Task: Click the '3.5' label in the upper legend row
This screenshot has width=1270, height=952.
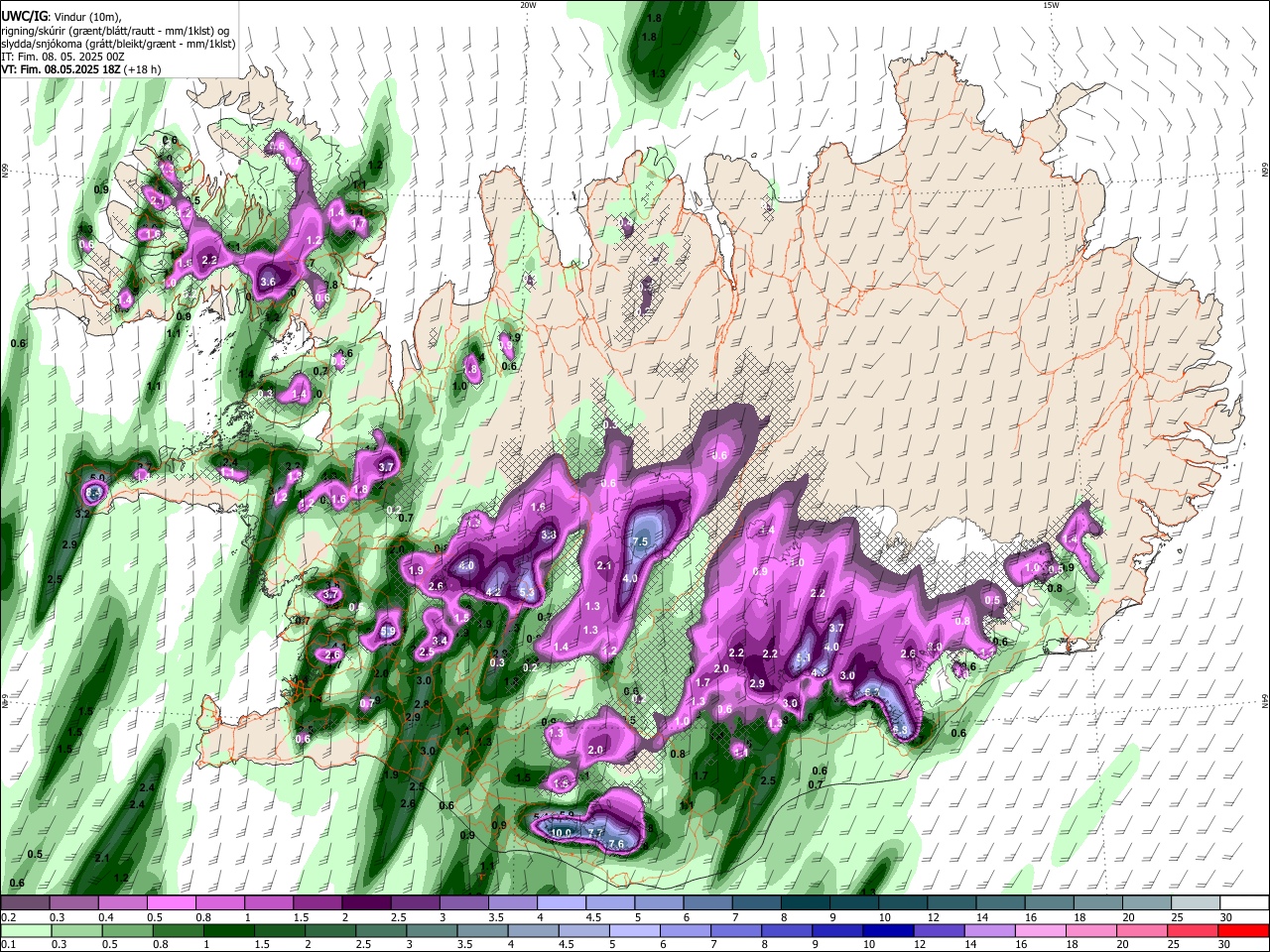Action: pyautogui.click(x=495, y=917)
